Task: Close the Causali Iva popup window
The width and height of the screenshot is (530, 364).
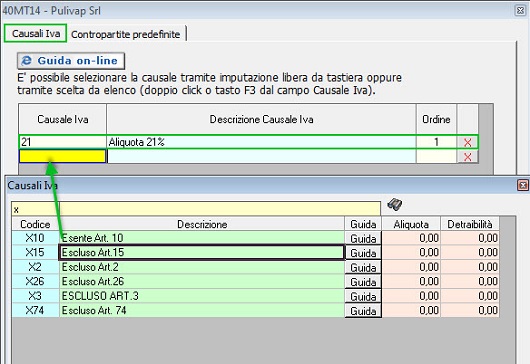Action: [x=523, y=185]
